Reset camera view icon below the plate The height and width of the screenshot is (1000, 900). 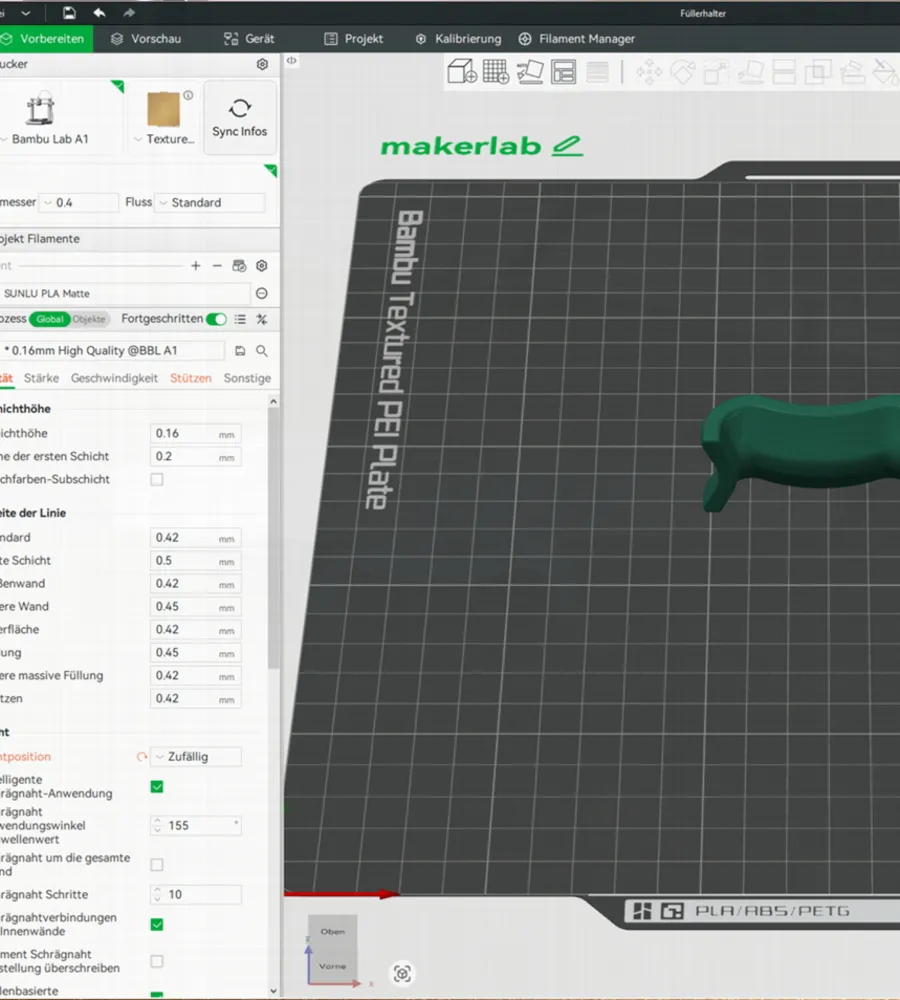point(402,974)
